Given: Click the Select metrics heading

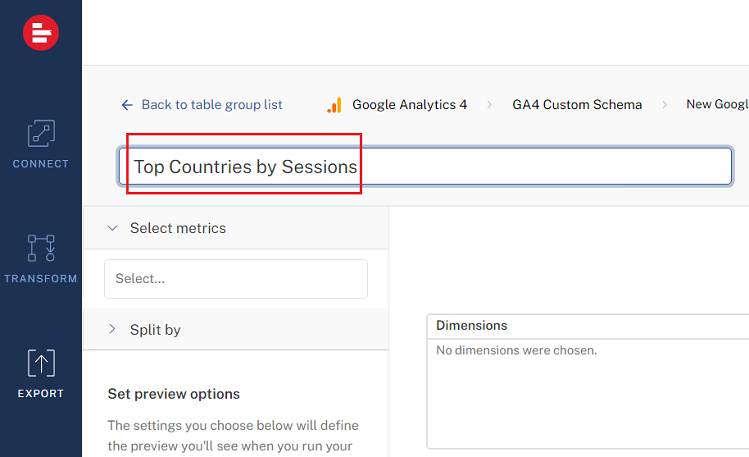Looking at the screenshot, I should (178, 228).
